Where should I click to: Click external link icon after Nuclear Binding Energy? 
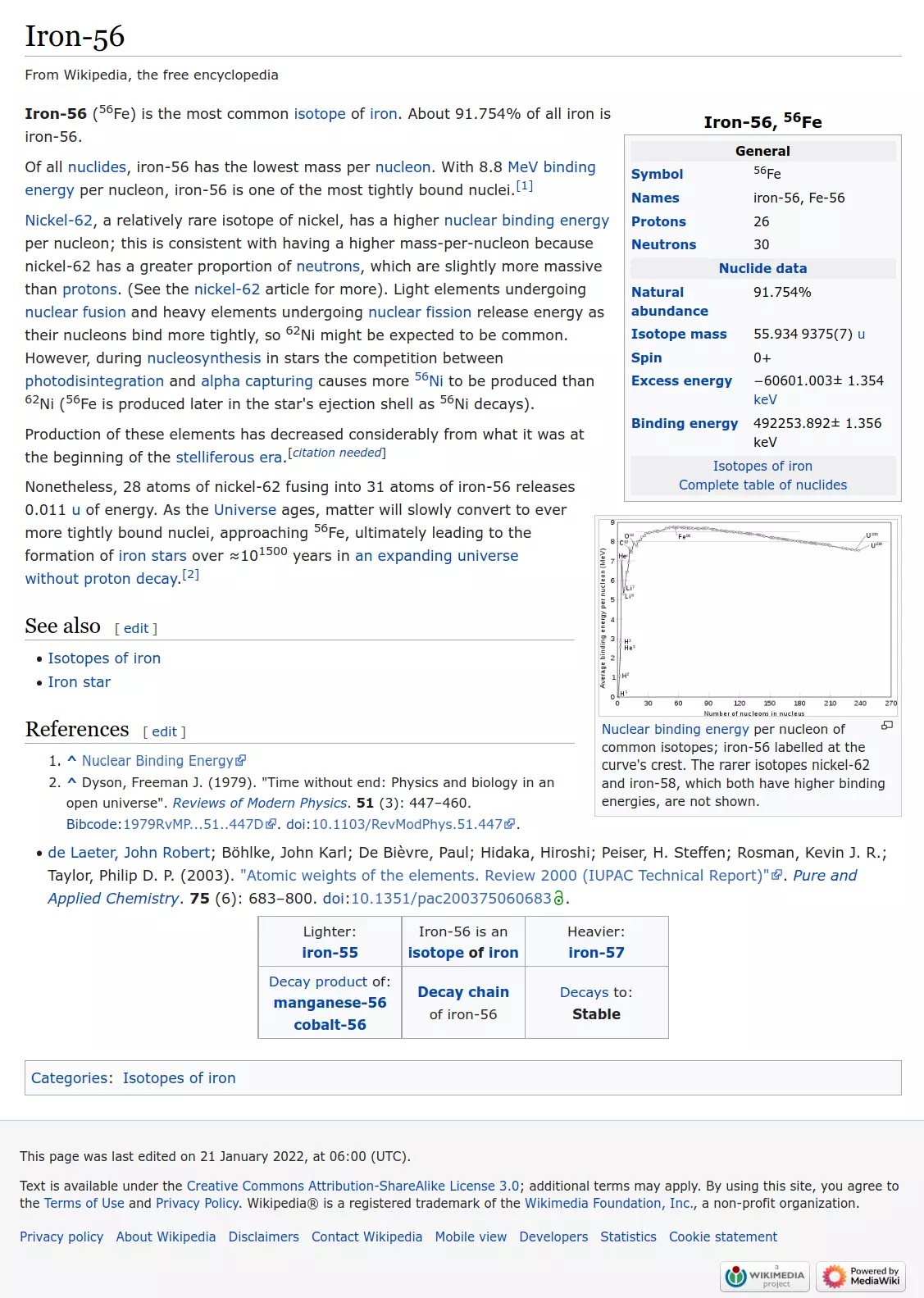coord(241,761)
